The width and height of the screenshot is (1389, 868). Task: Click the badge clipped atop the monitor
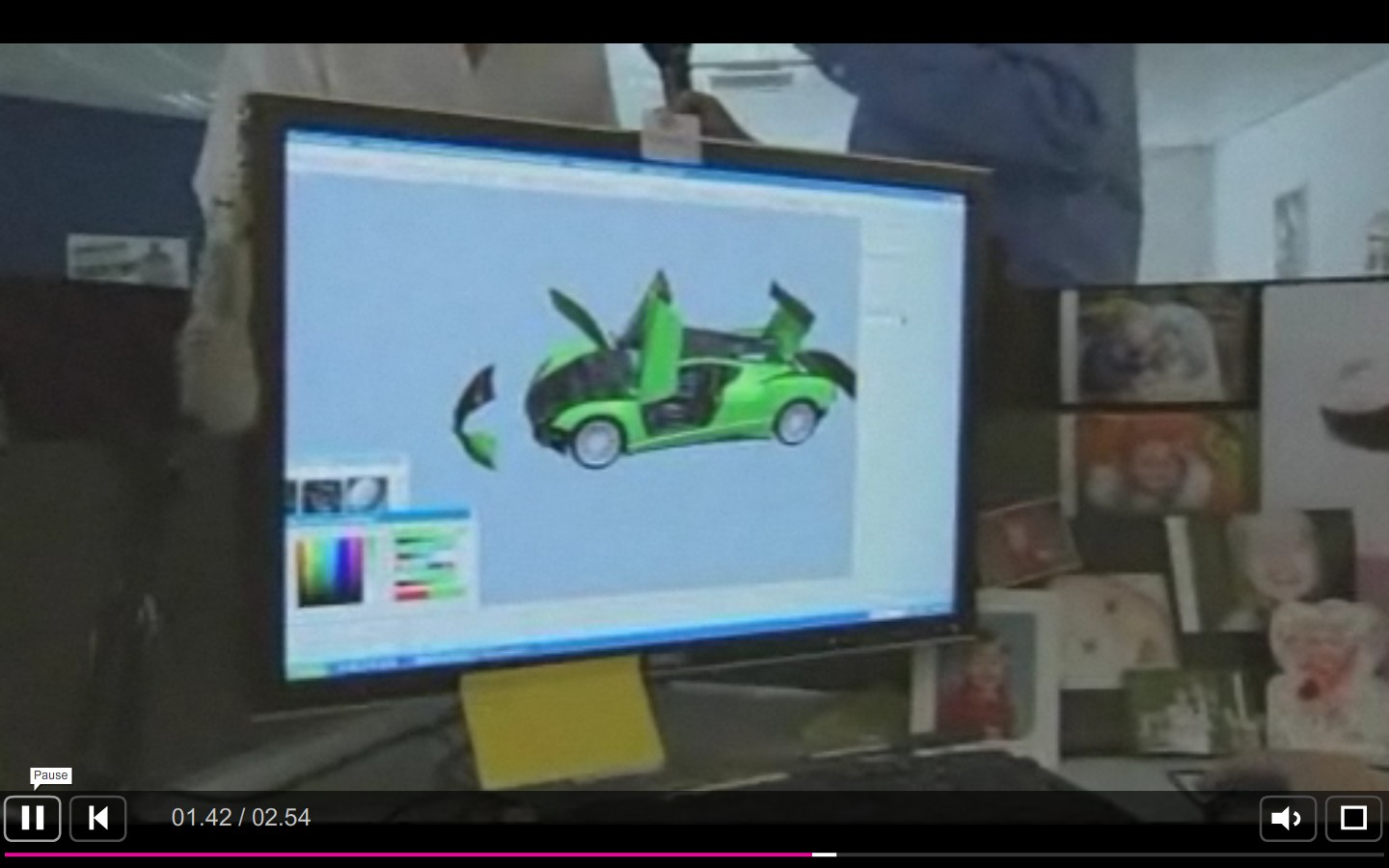[670, 135]
